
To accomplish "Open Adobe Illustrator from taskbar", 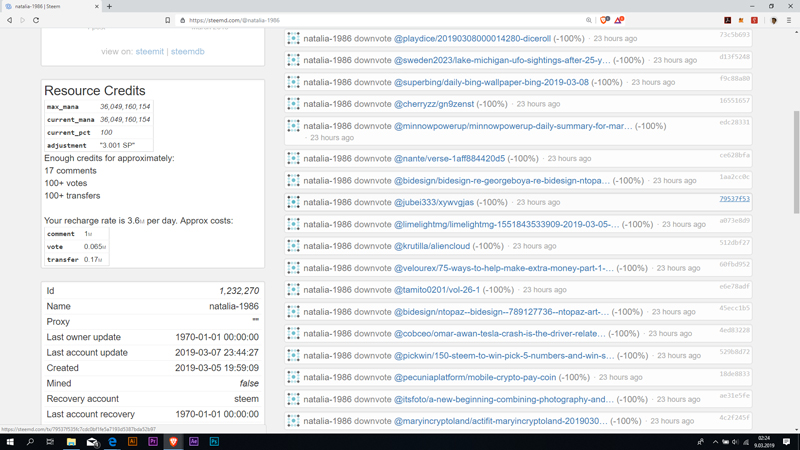I will (133, 441).
